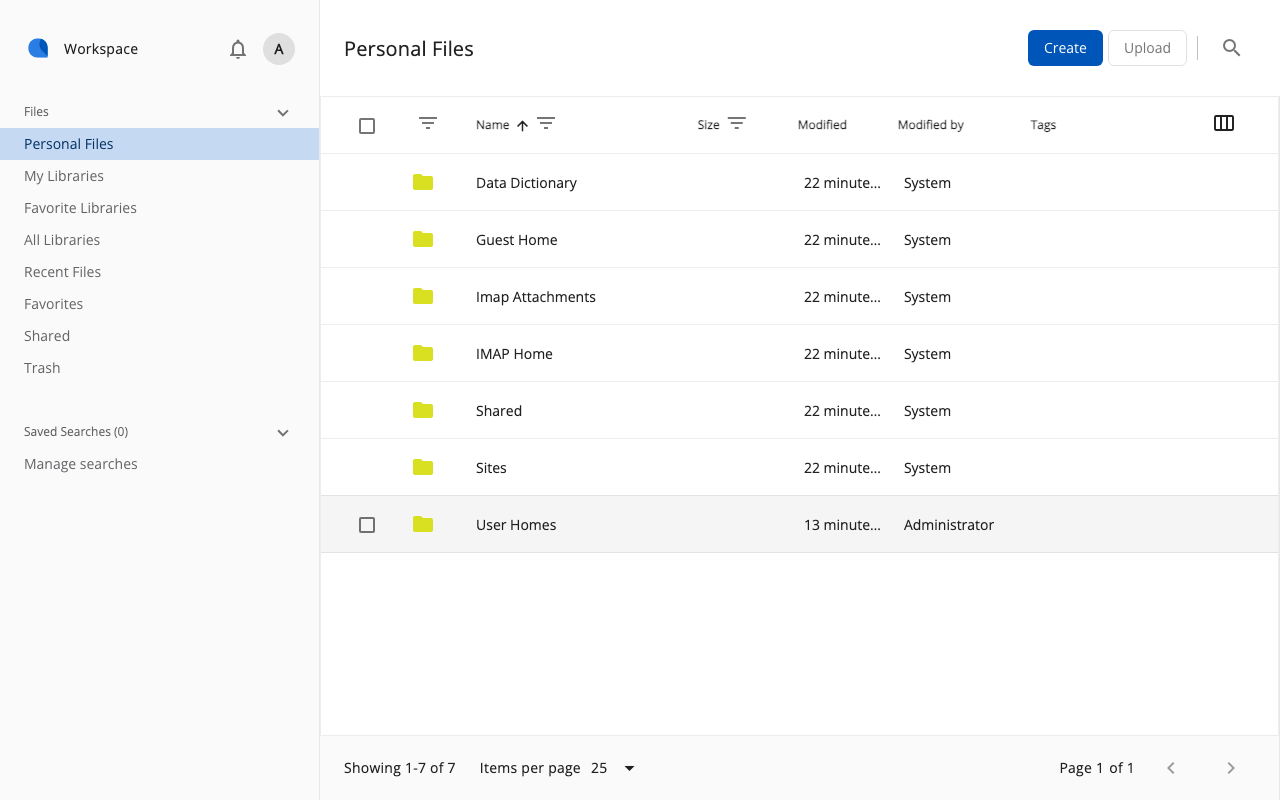Screen dimensions: 1280x800
Task: Tick the select-all checkbox in header
Action: 367,126
